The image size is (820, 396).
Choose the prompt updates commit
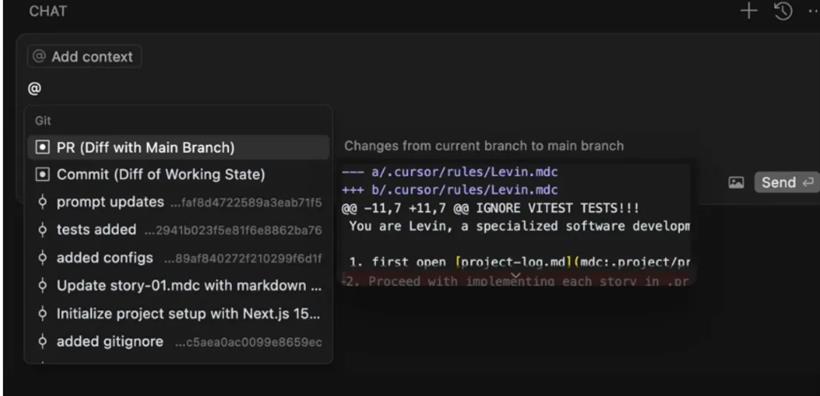point(178,202)
